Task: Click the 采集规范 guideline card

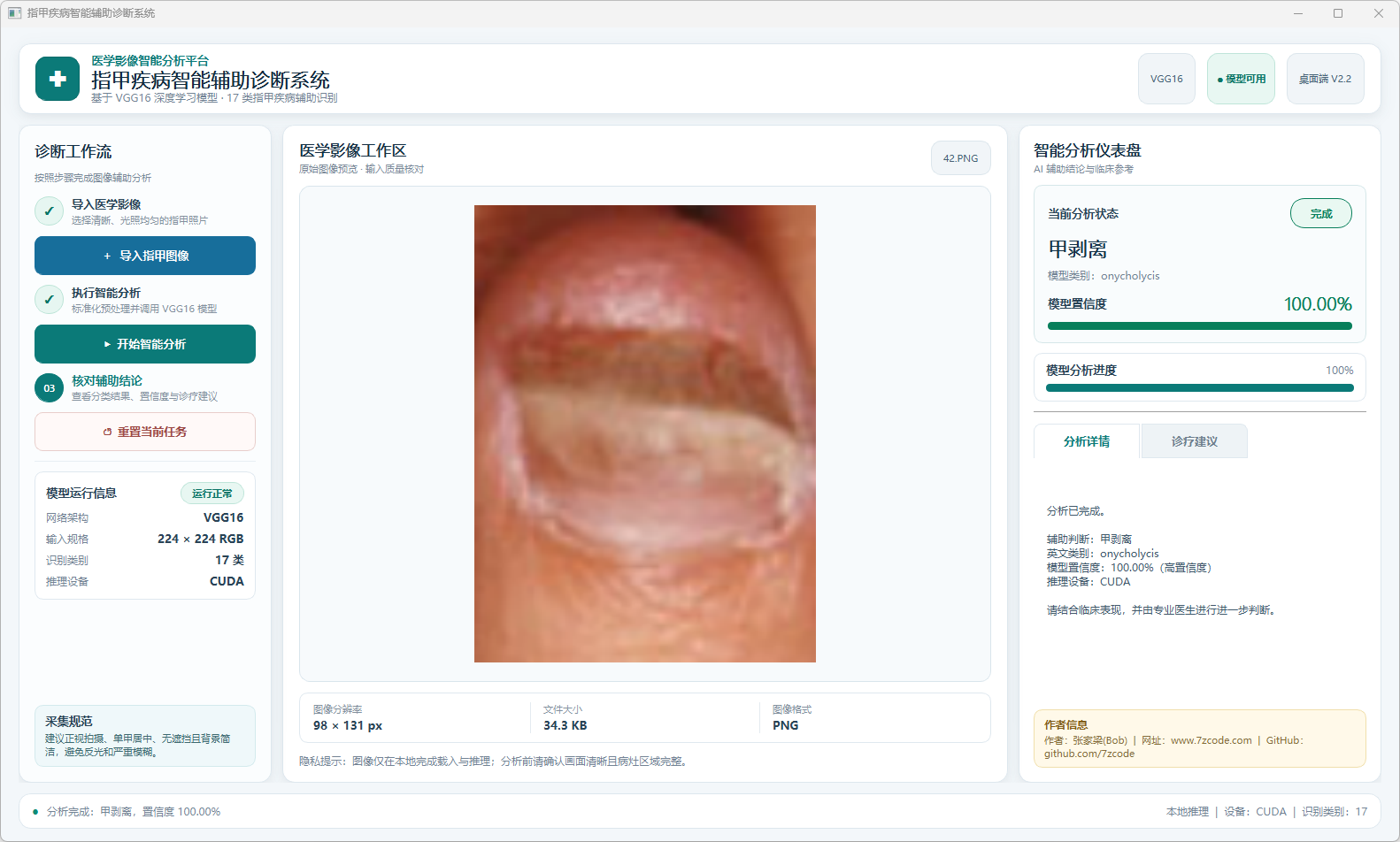Action: pos(145,736)
